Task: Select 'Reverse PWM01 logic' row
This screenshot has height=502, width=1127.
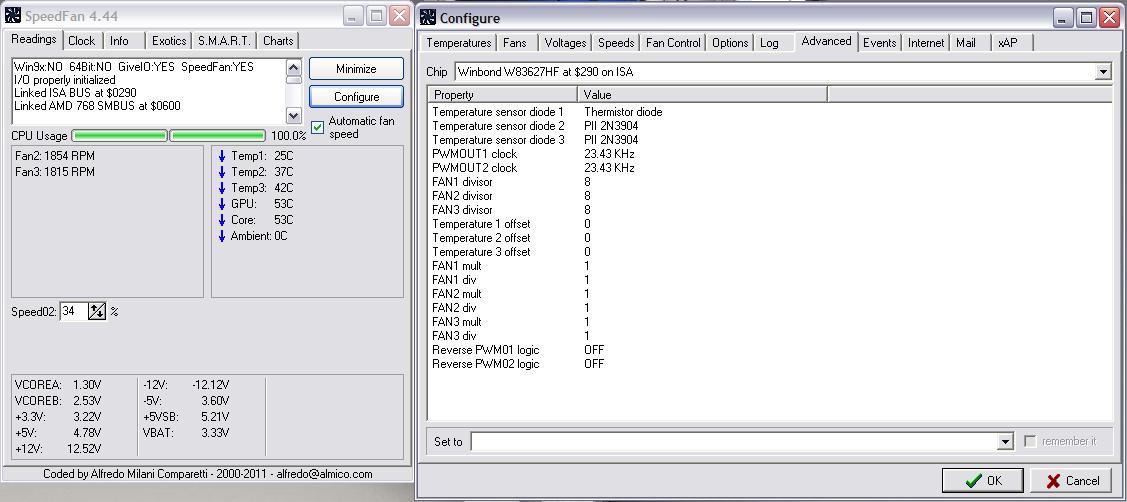Action: pos(769,350)
